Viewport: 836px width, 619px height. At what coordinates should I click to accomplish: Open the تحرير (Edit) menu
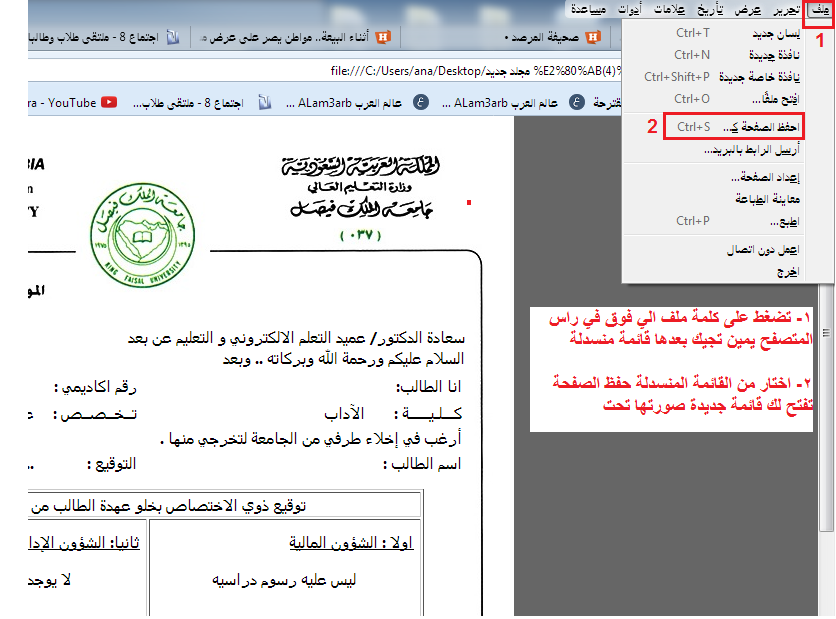pos(786,10)
